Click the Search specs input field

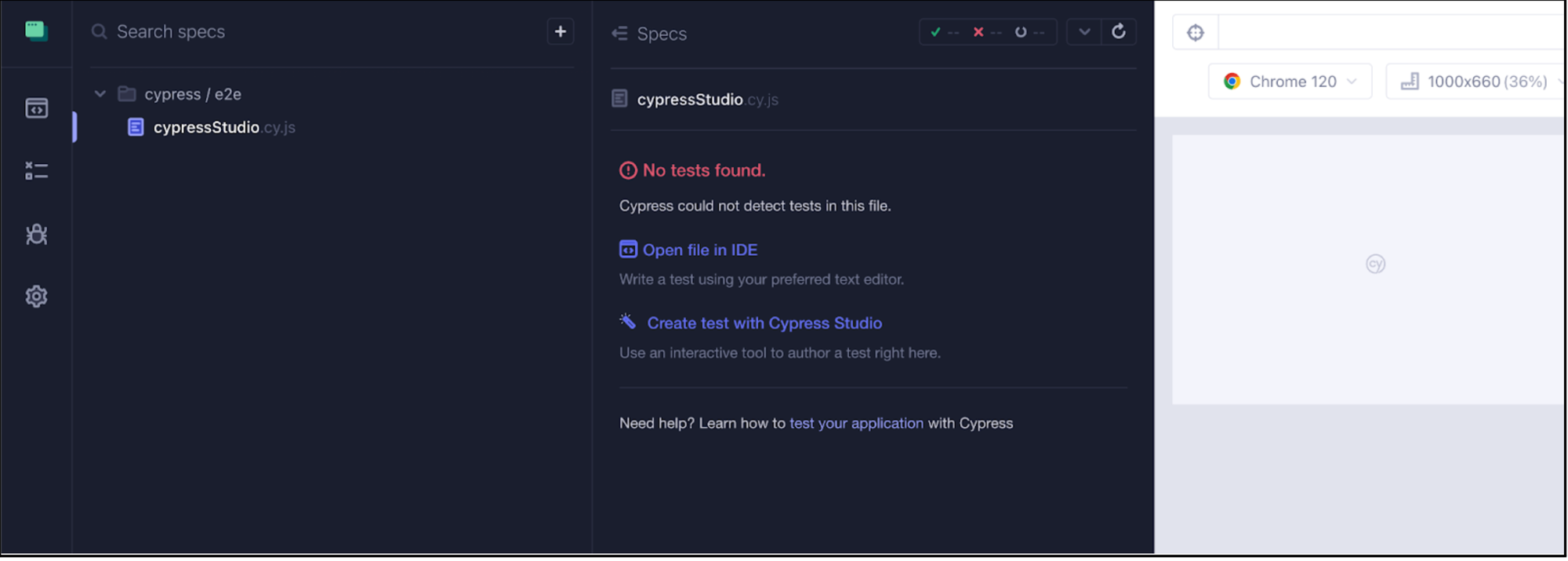click(314, 32)
